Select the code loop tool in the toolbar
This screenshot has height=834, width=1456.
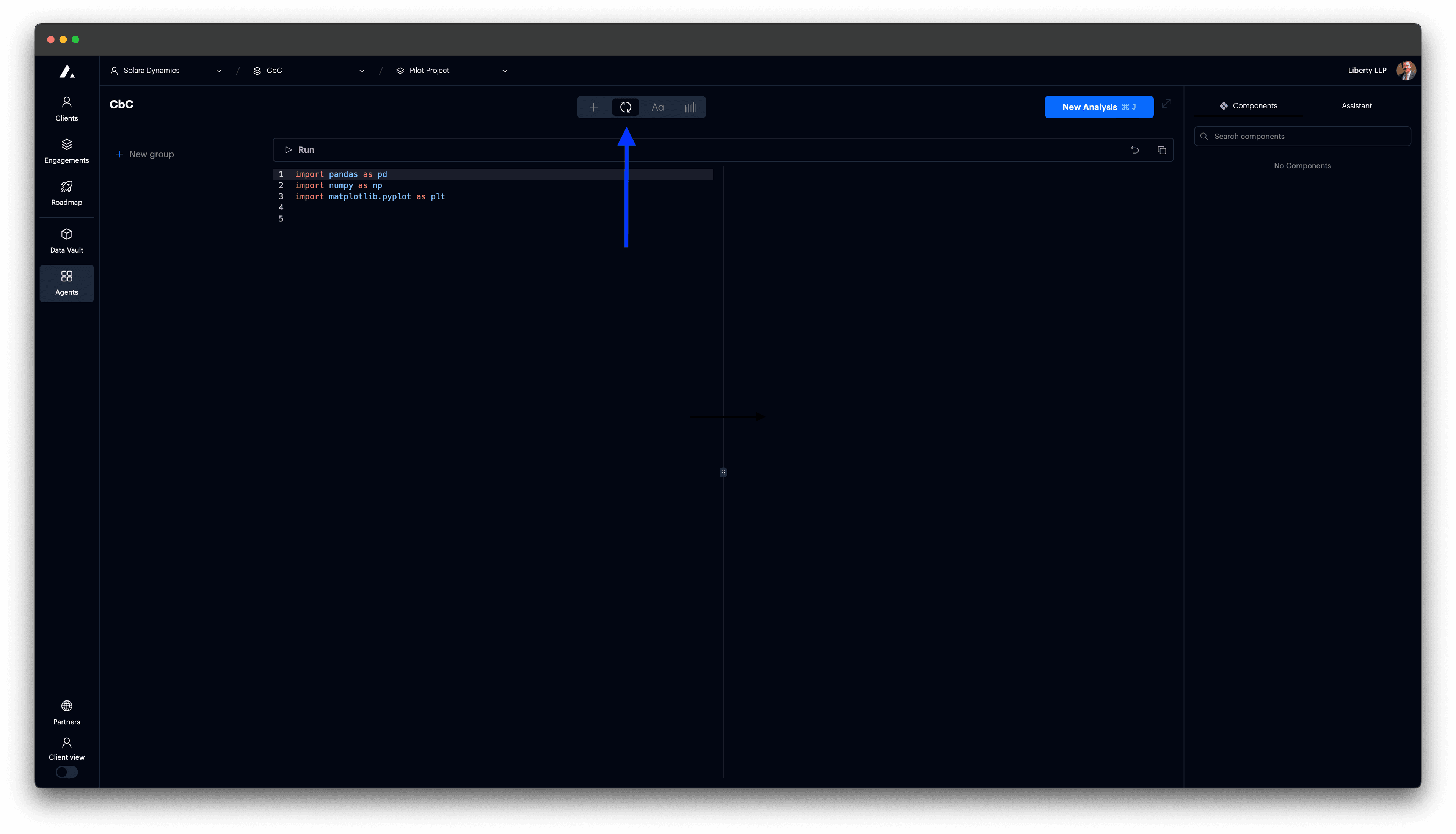(625, 107)
